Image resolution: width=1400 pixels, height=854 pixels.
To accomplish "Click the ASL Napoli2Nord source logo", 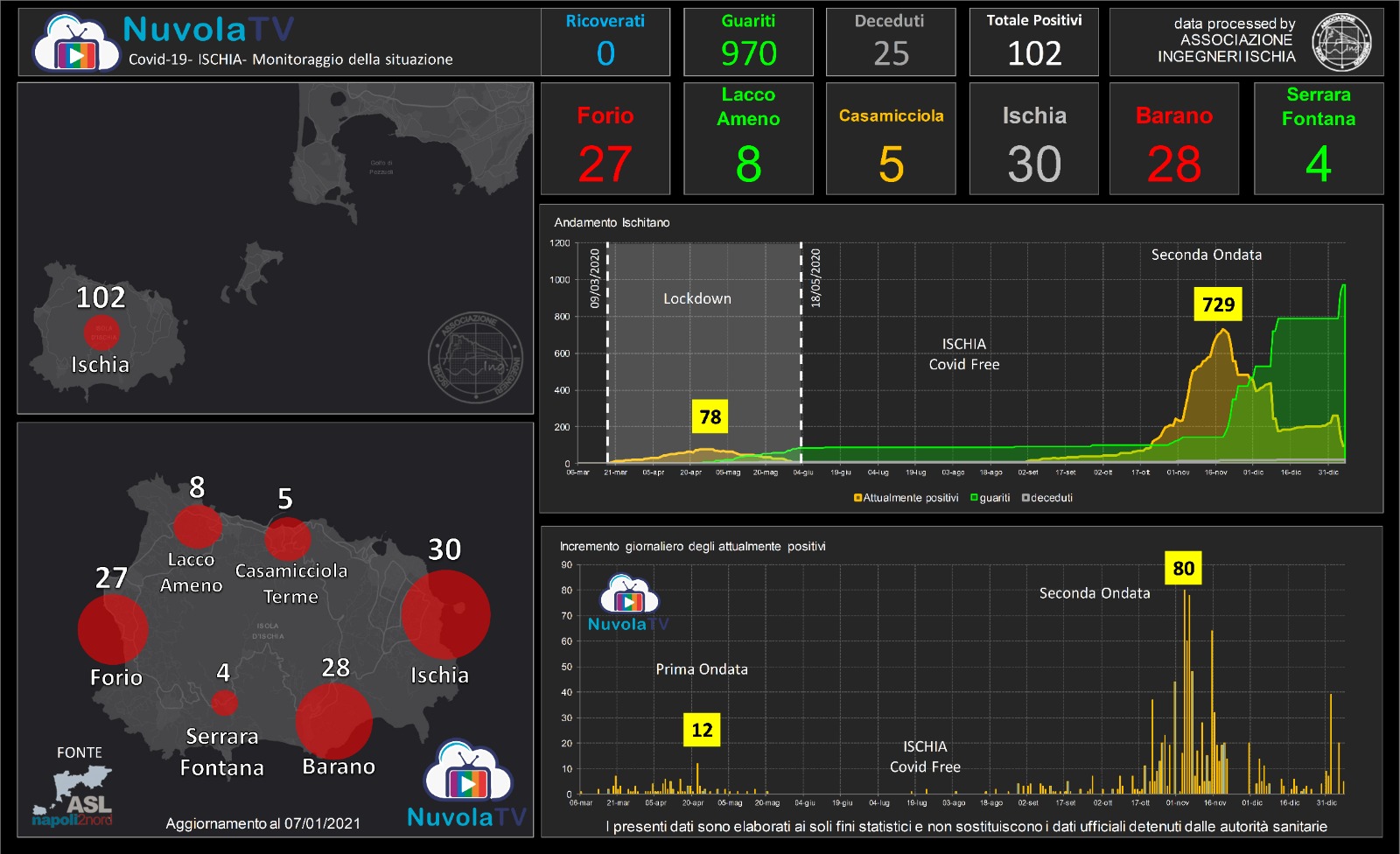I will pyautogui.click(x=73, y=796).
